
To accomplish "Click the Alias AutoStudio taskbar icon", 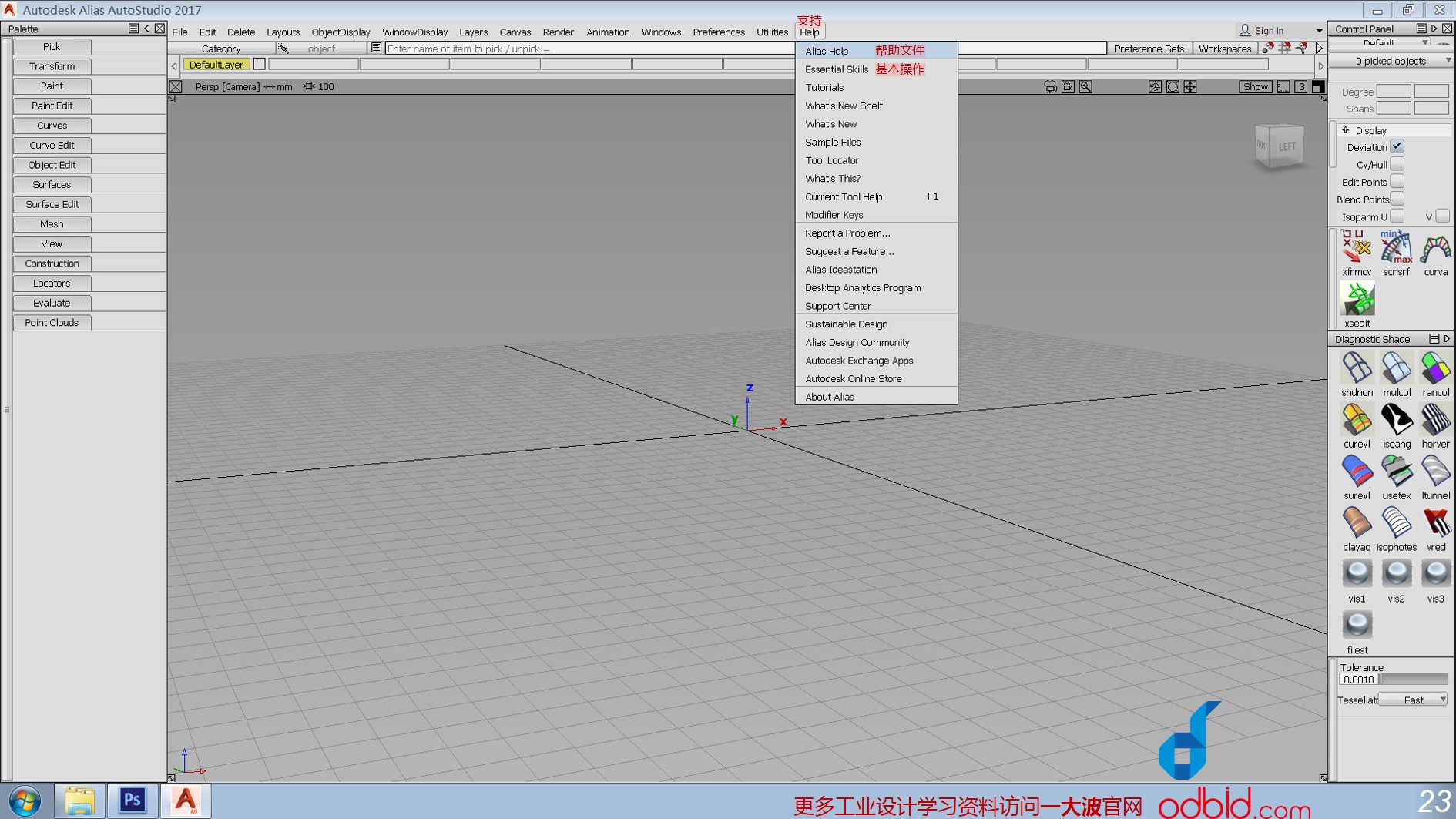I will click(186, 801).
